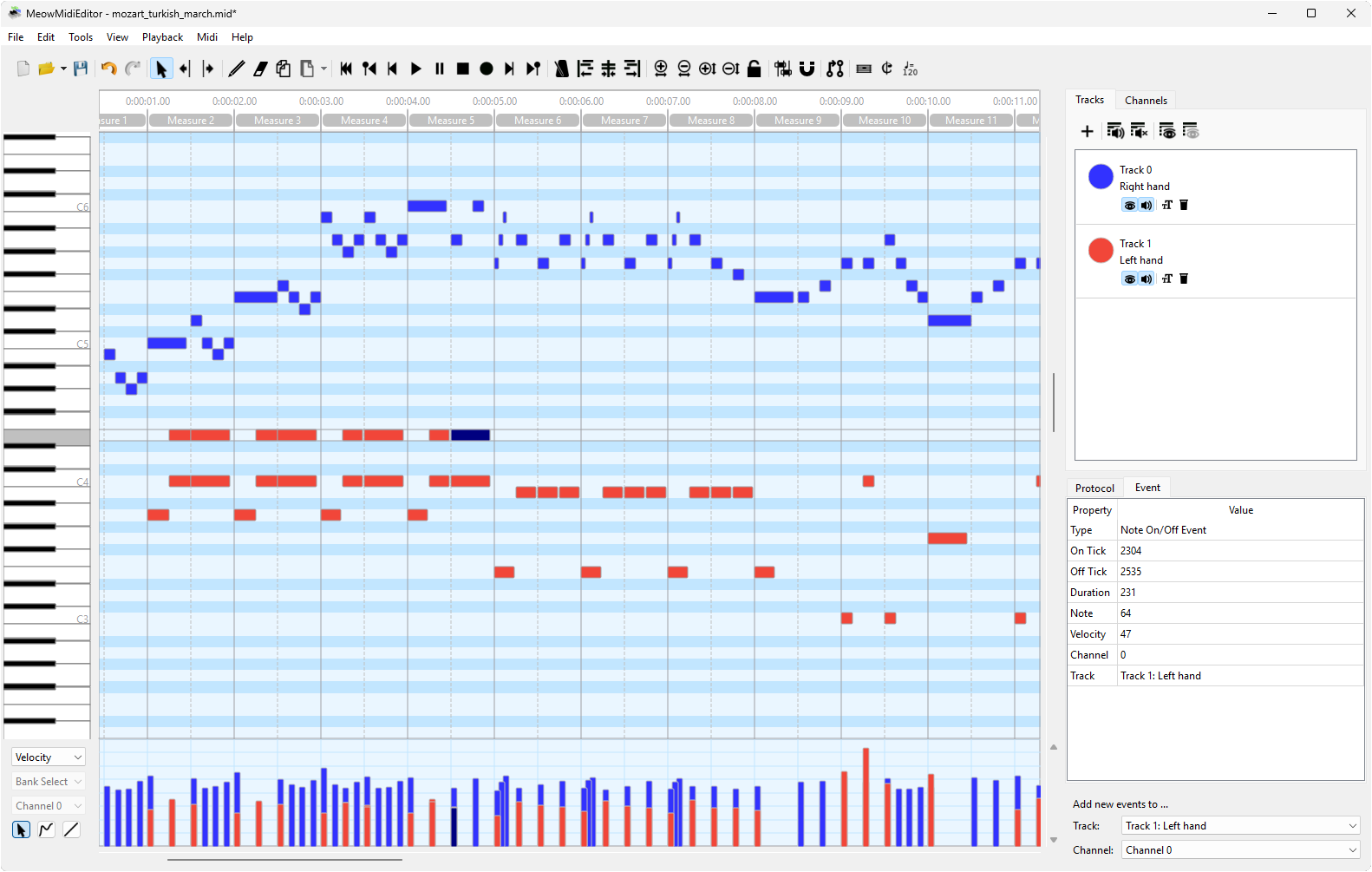Click the magnet snap icon
This screenshot has width=1372, height=872.
click(807, 69)
